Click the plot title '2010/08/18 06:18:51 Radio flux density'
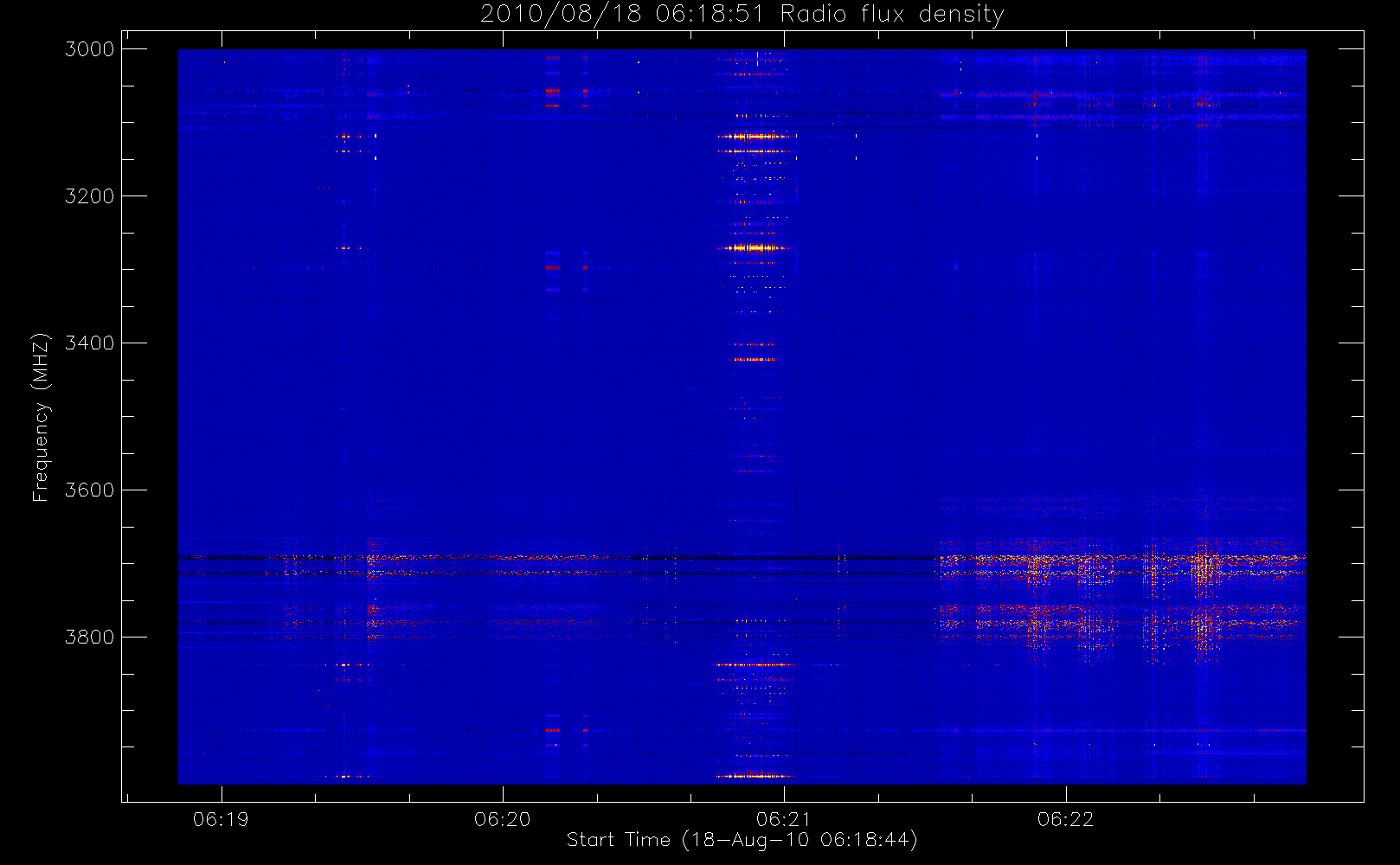 click(x=742, y=15)
